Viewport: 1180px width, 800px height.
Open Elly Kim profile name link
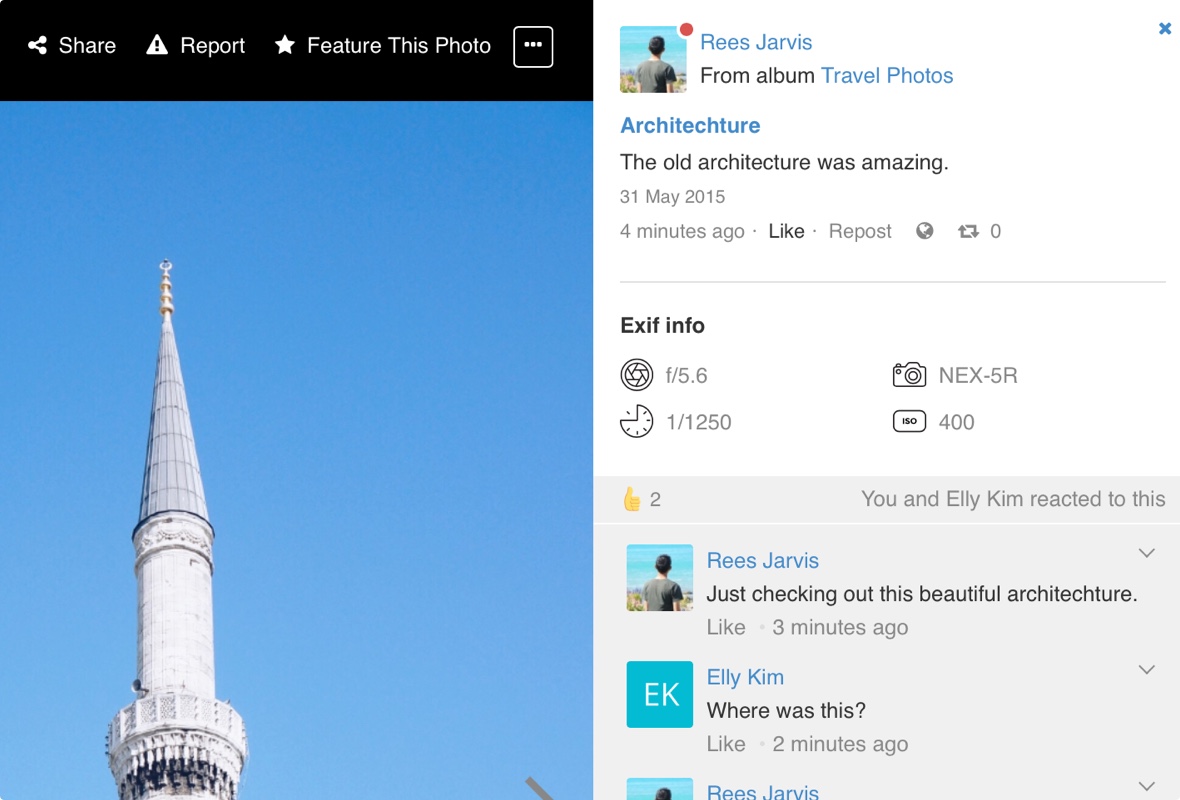(745, 677)
